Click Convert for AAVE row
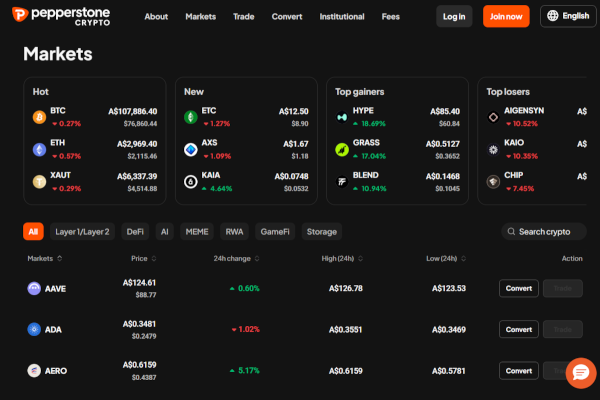The width and height of the screenshot is (600, 400). tap(519, 288)
